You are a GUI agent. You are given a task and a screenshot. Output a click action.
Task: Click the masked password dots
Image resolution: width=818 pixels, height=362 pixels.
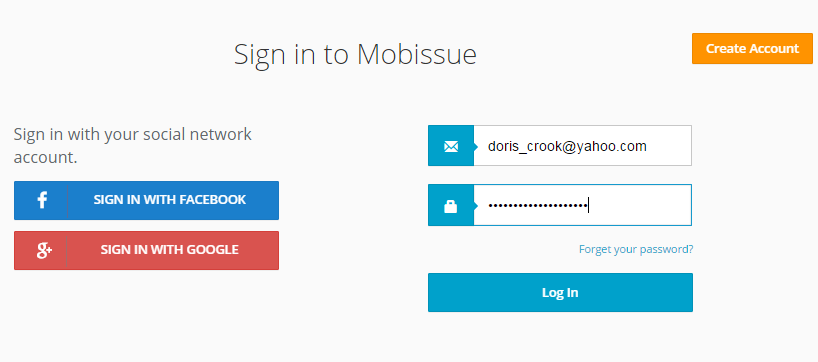(x=537, y=206)
